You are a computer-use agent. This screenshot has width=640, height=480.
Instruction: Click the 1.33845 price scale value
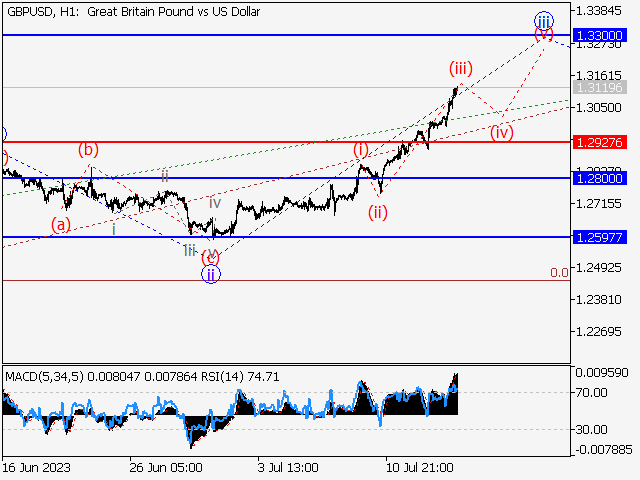click(x=598, y=11)
